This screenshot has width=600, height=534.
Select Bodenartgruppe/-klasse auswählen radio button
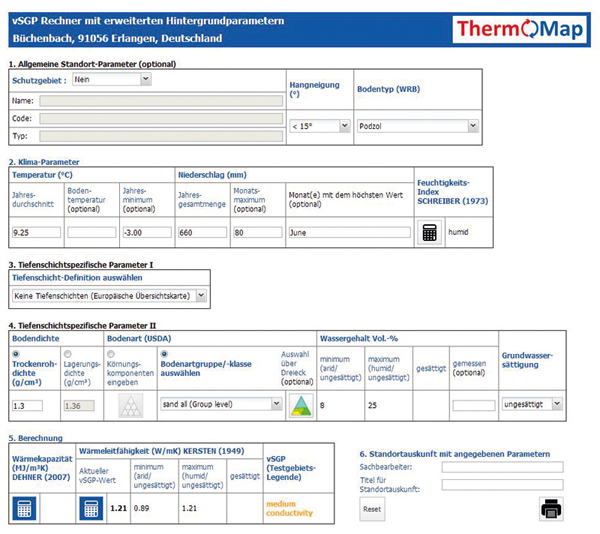coord(164,354)
